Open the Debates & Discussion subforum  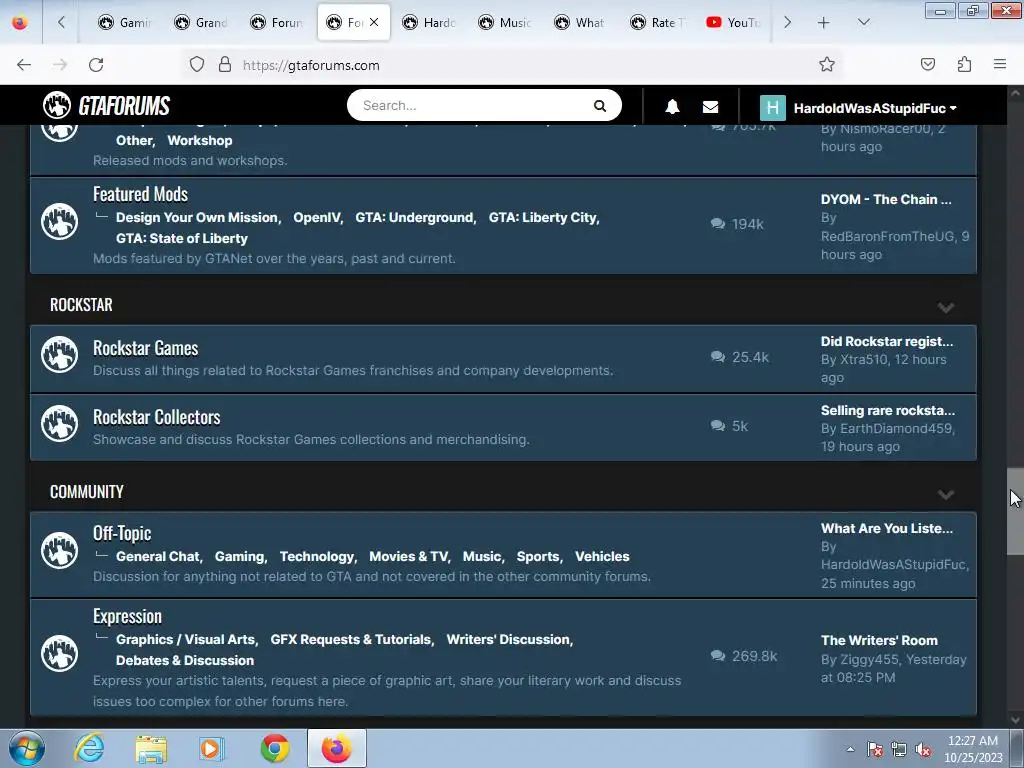click(x=185, y=660)
